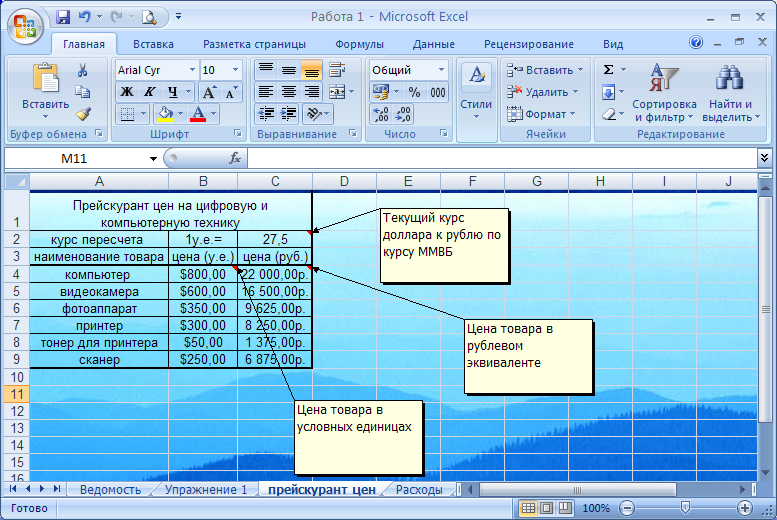Viewport: 777px width, 520px height.
Task: Switch to the Расходы sheet tab
Action: [419, 490]
